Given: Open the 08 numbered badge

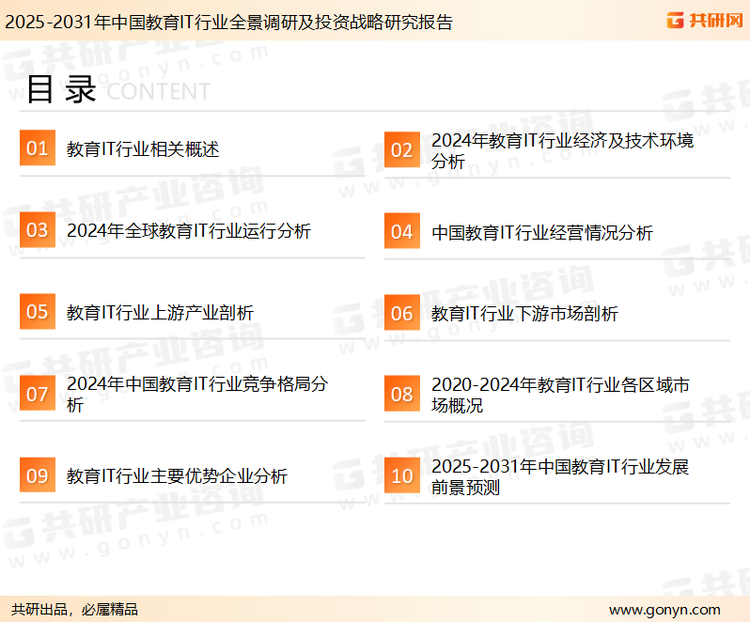Looking at the screenshot, I should (x=402, y=394).
